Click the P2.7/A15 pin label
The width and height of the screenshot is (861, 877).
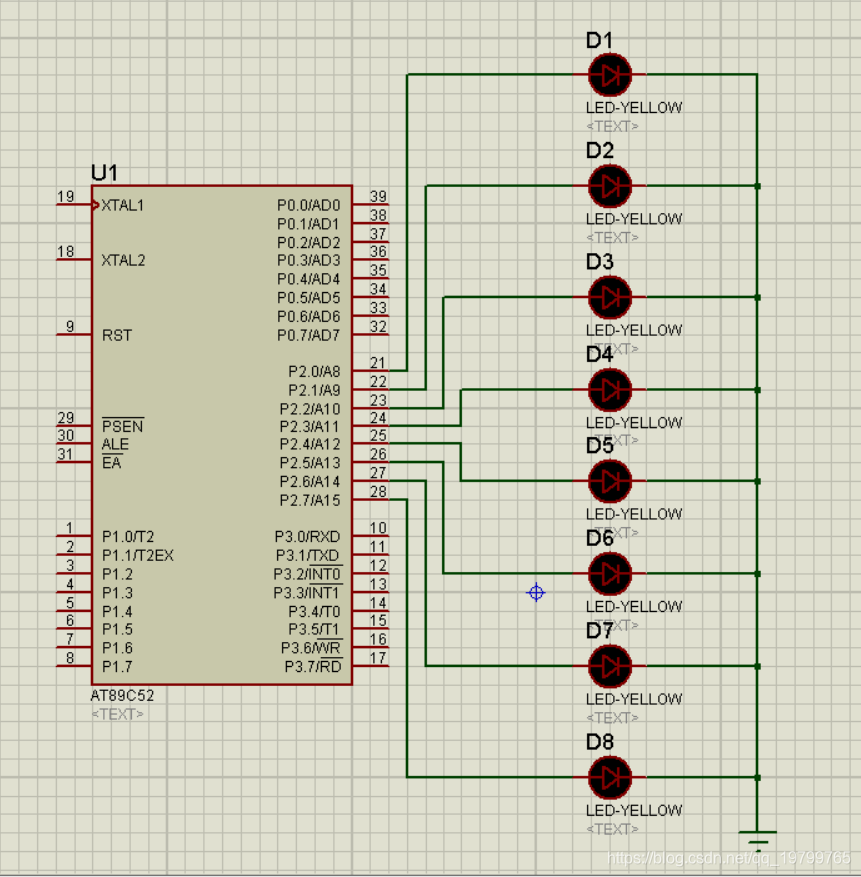tap(309, 500)
